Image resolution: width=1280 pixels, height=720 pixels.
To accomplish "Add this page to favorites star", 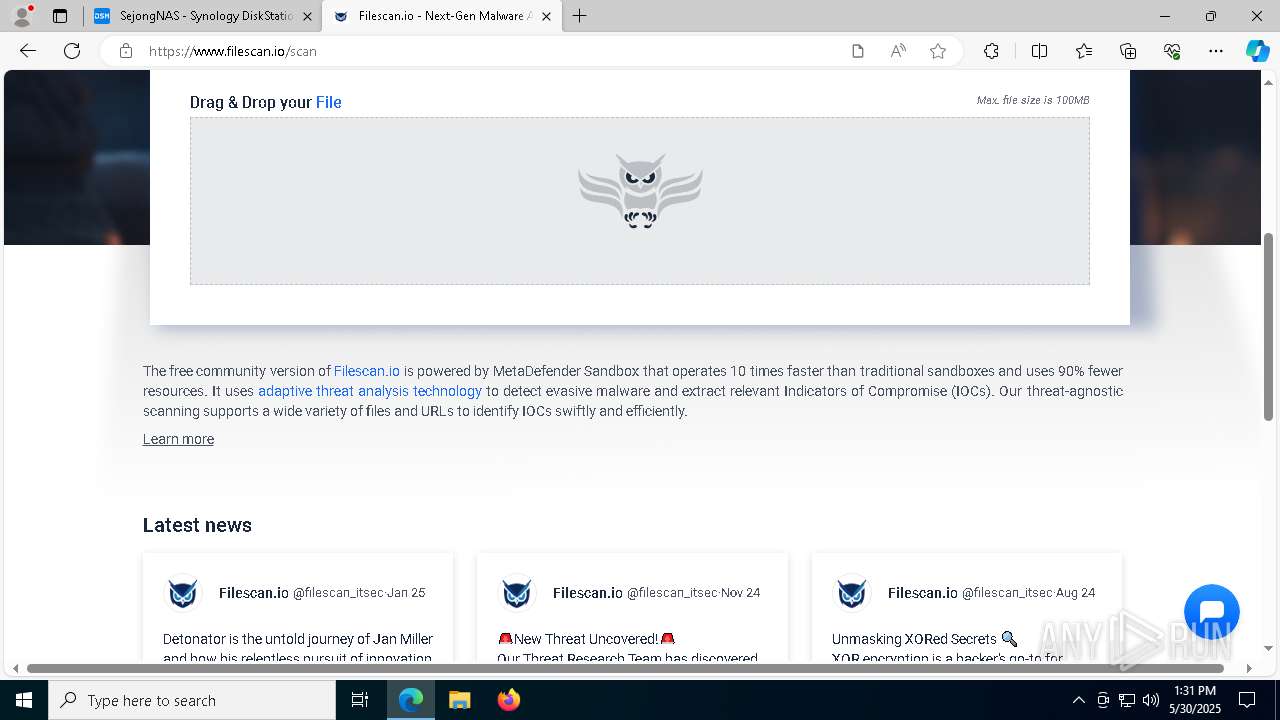I will click(938, 51).
